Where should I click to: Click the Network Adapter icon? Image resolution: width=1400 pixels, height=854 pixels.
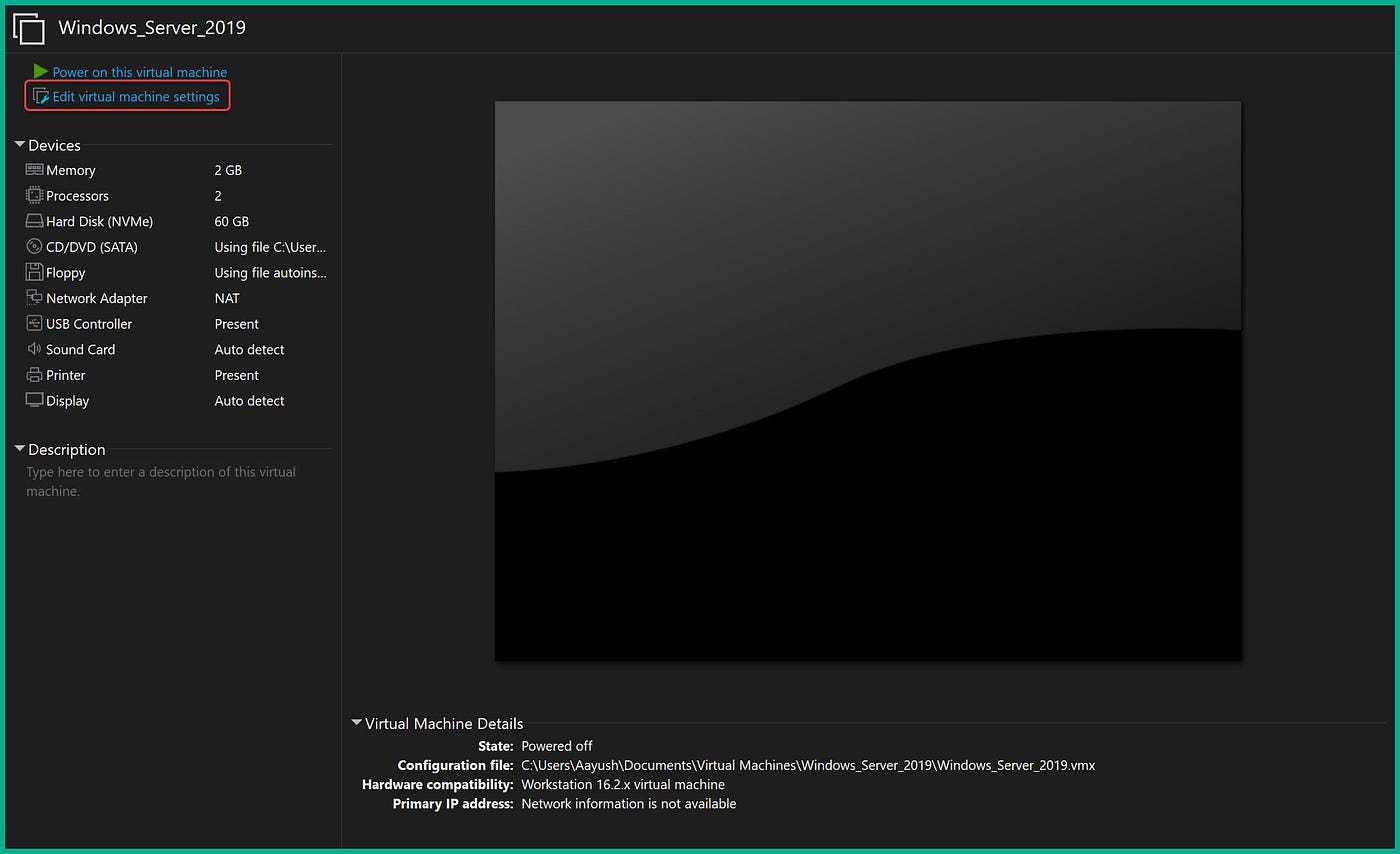click(x=34, y=297)
